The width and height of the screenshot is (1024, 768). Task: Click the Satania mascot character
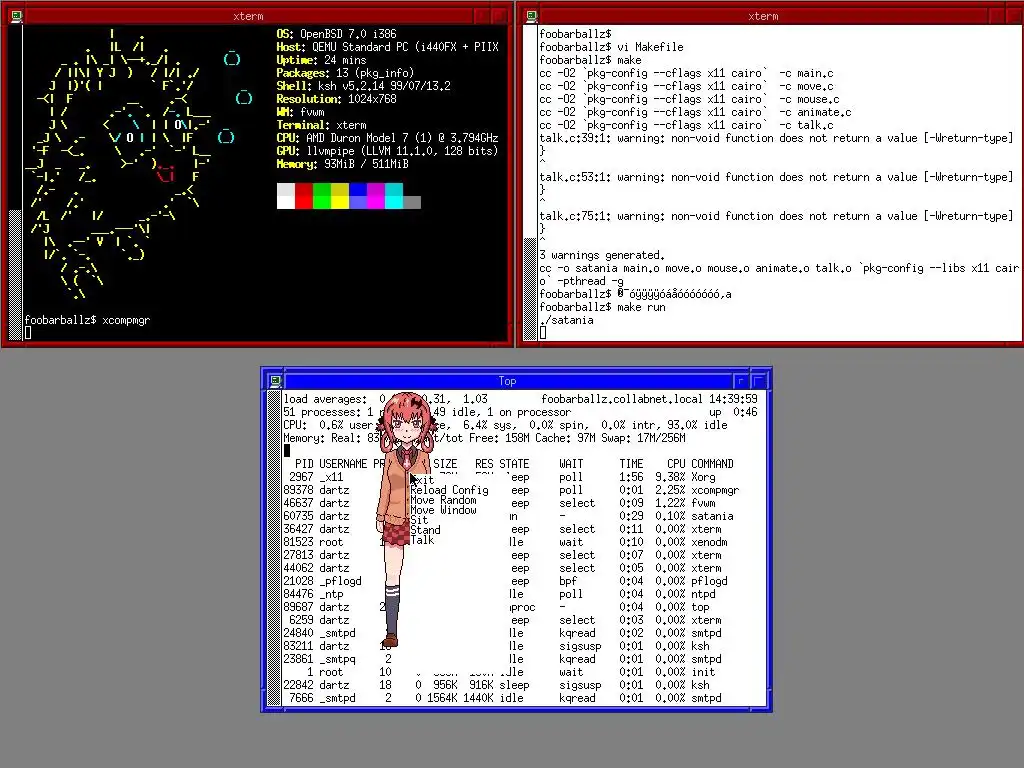point(404,519)
